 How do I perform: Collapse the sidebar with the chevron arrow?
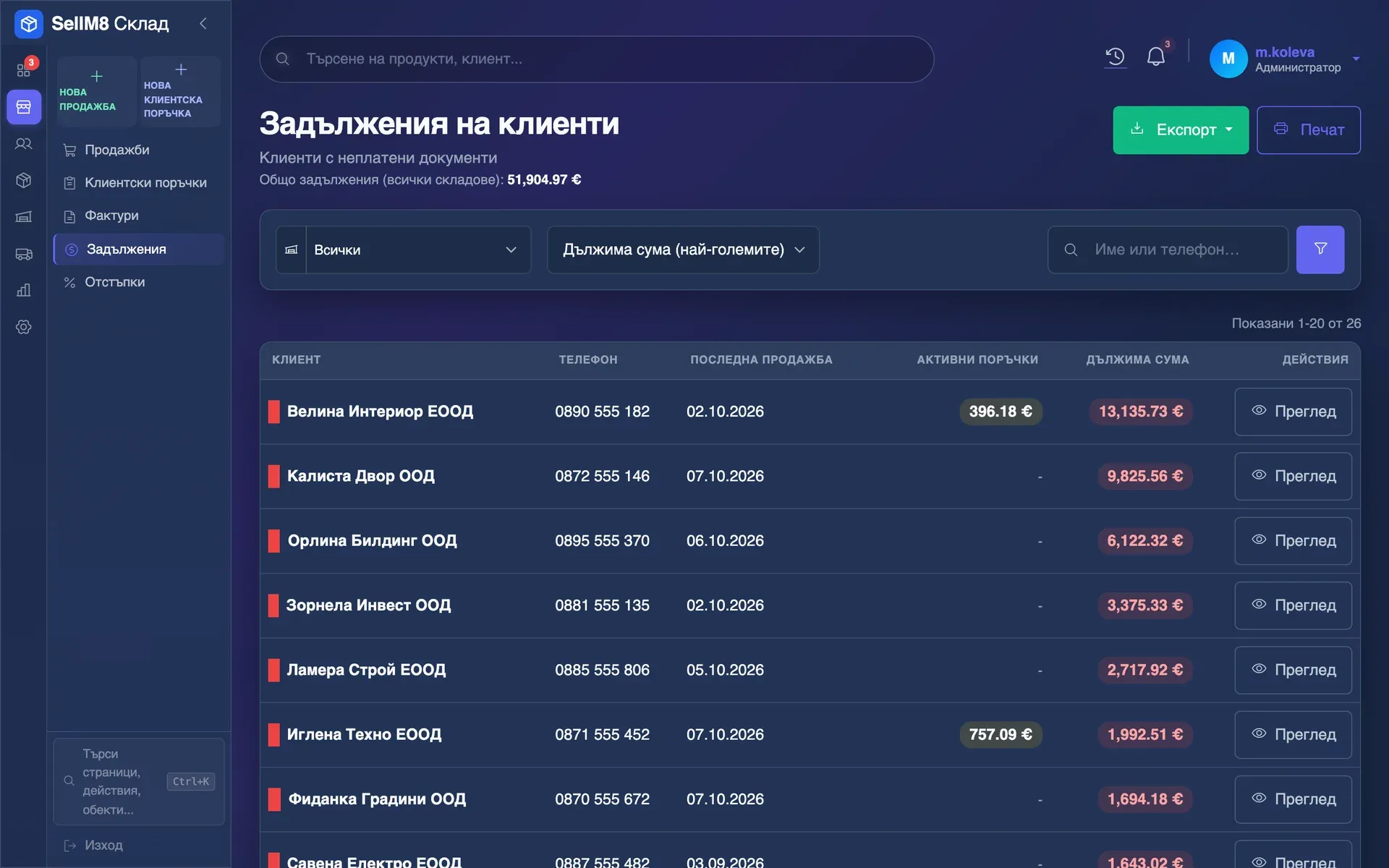(203, 24)
